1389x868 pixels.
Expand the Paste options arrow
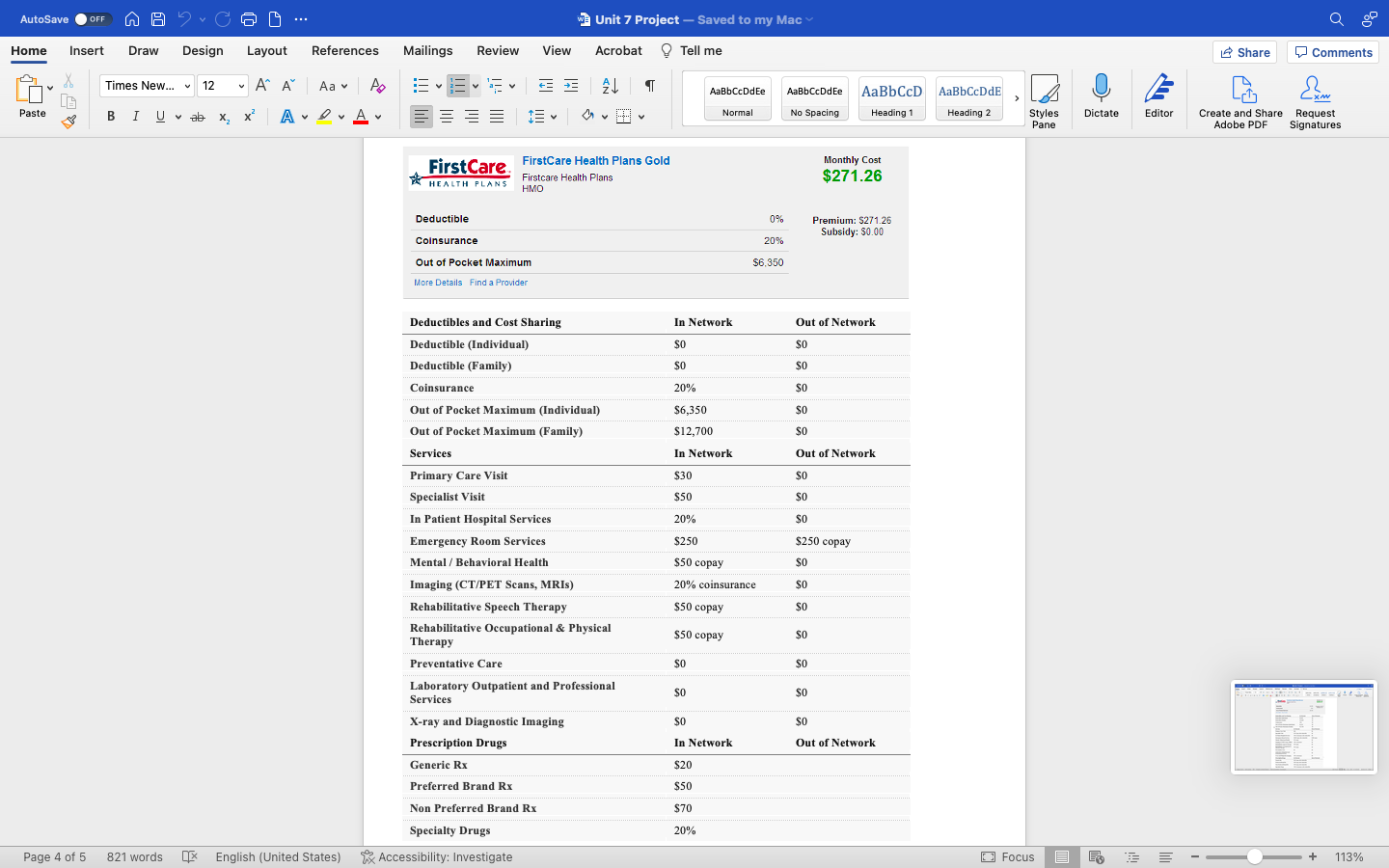coord(50,88)
